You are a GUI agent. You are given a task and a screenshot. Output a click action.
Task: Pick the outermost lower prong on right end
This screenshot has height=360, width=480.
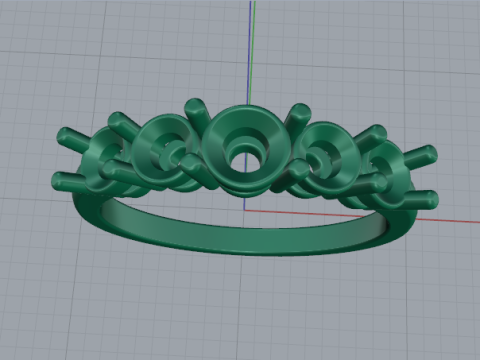(x=422, y=199)
